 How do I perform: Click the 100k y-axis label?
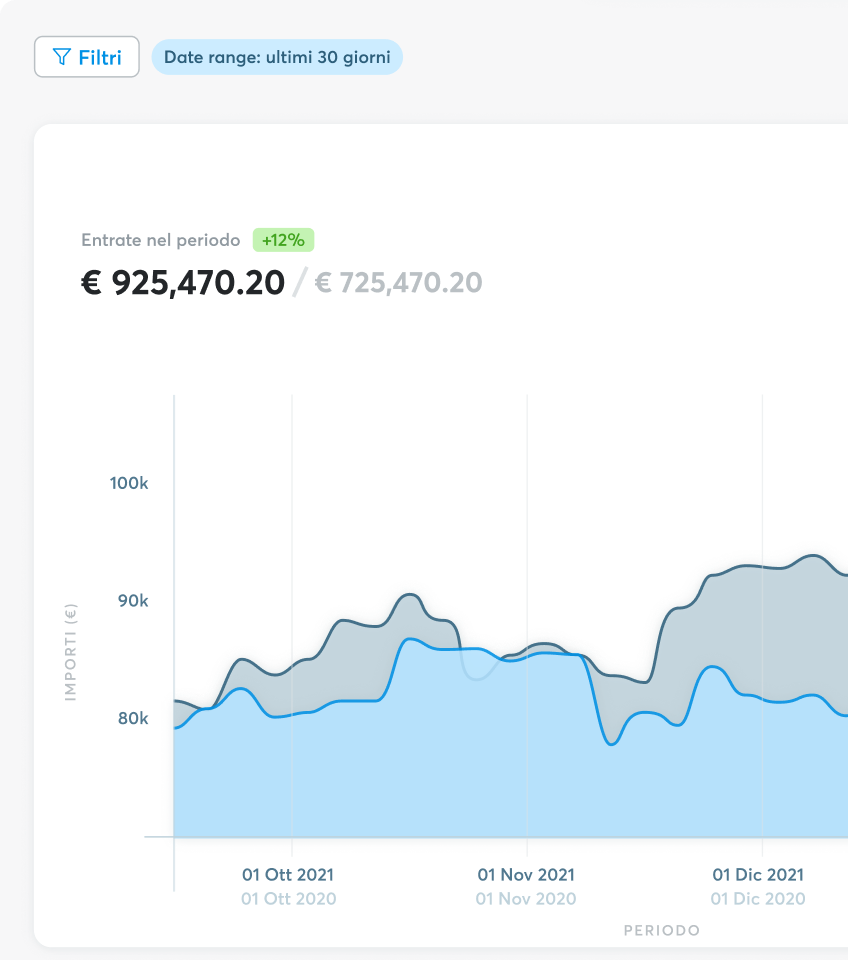(x=129, y=483)
